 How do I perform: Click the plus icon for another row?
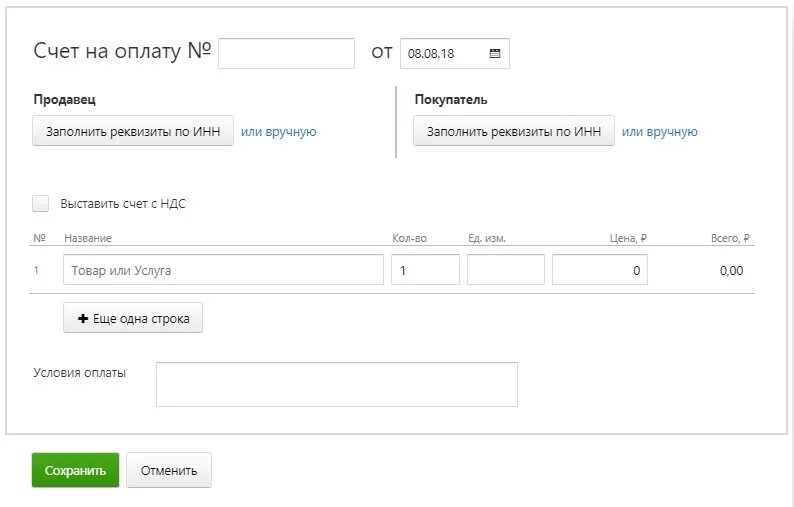[83, 318]
